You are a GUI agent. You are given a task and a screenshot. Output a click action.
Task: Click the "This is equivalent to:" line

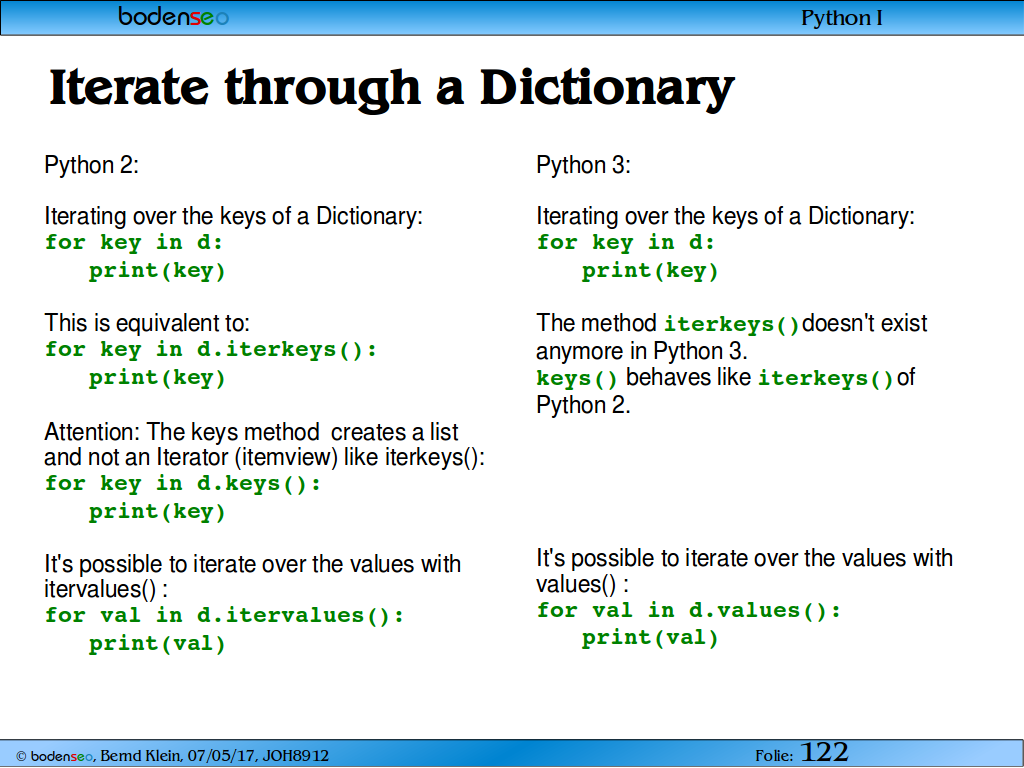pyautogui.click(x=147, y=323)
